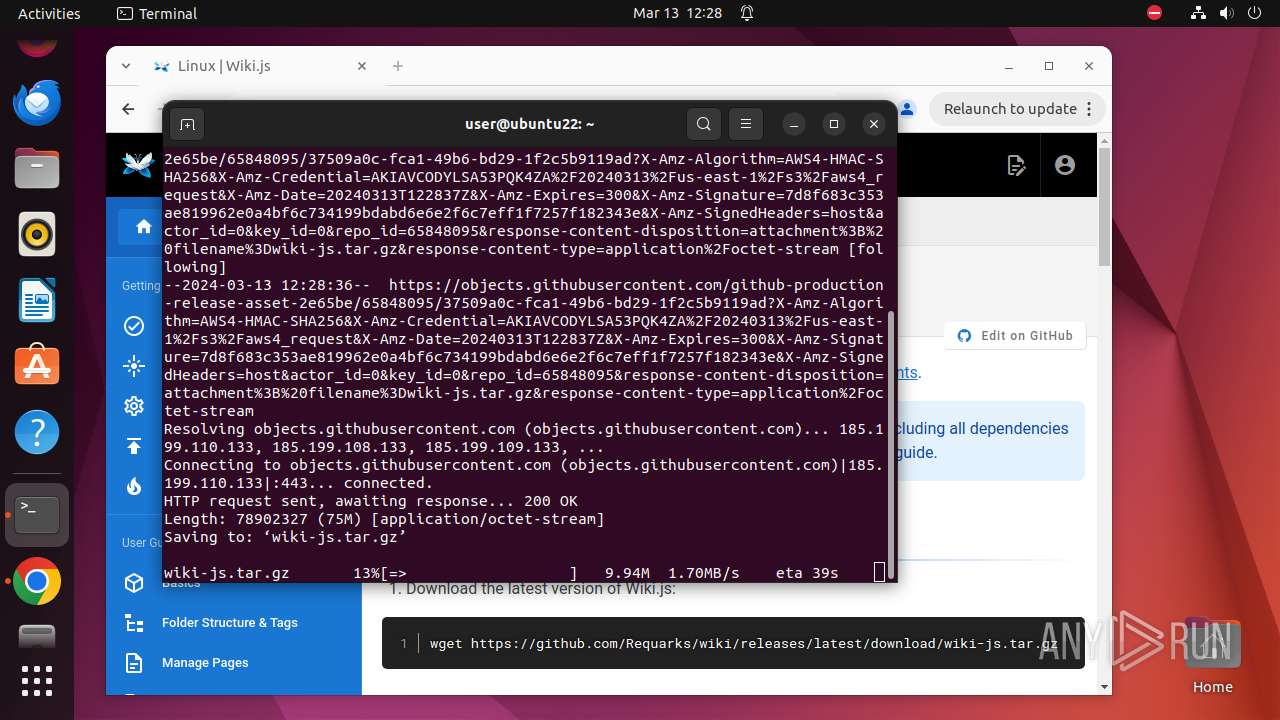Click the Wiki.js butterfly logo
The width and height of the screenshot is (1280, 720).
[x=137, y=165]
